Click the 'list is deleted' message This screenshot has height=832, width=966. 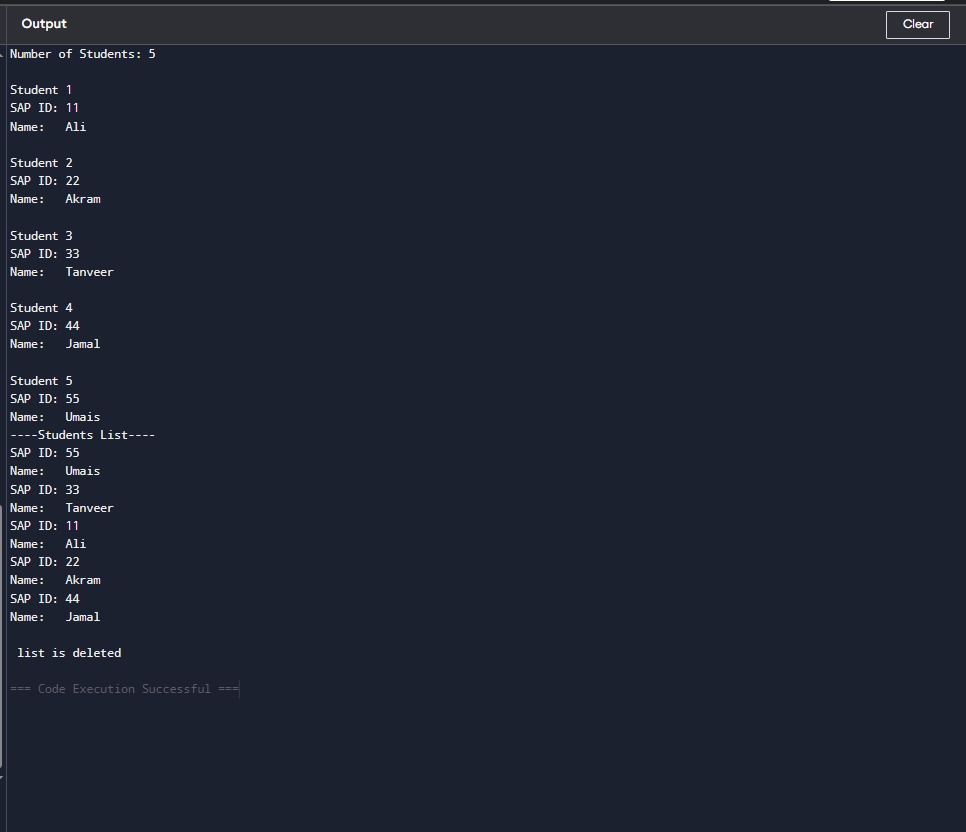tap(69, 653)
